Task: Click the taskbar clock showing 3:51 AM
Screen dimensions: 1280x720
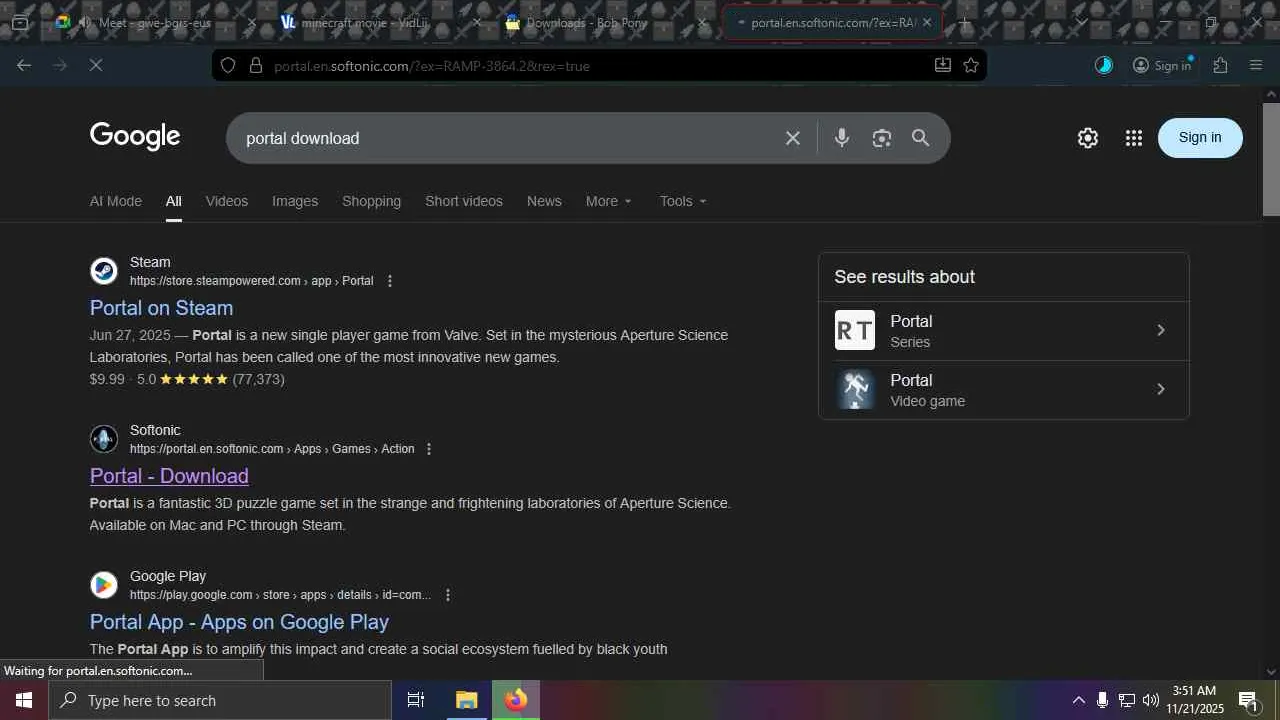Action: pos(1194,700)
